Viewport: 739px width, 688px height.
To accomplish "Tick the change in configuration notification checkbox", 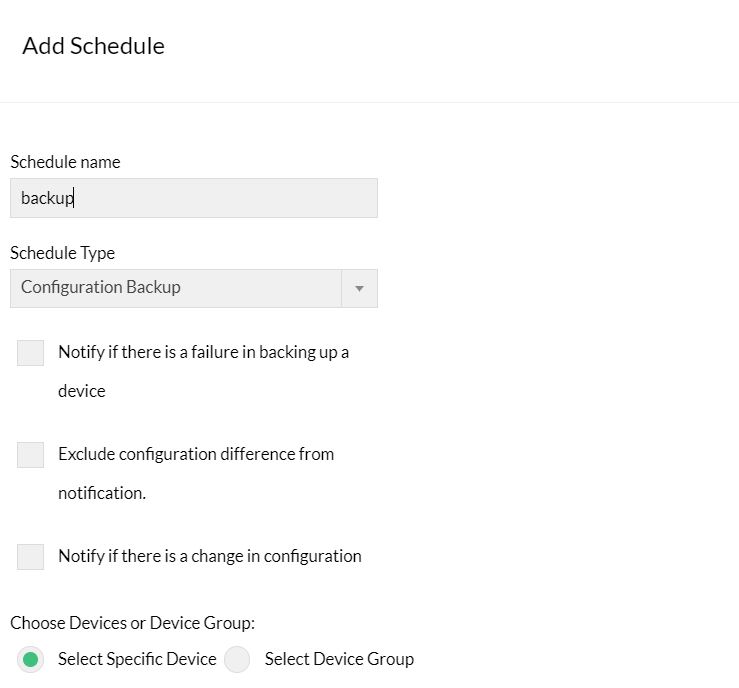I will pos(31,557).
